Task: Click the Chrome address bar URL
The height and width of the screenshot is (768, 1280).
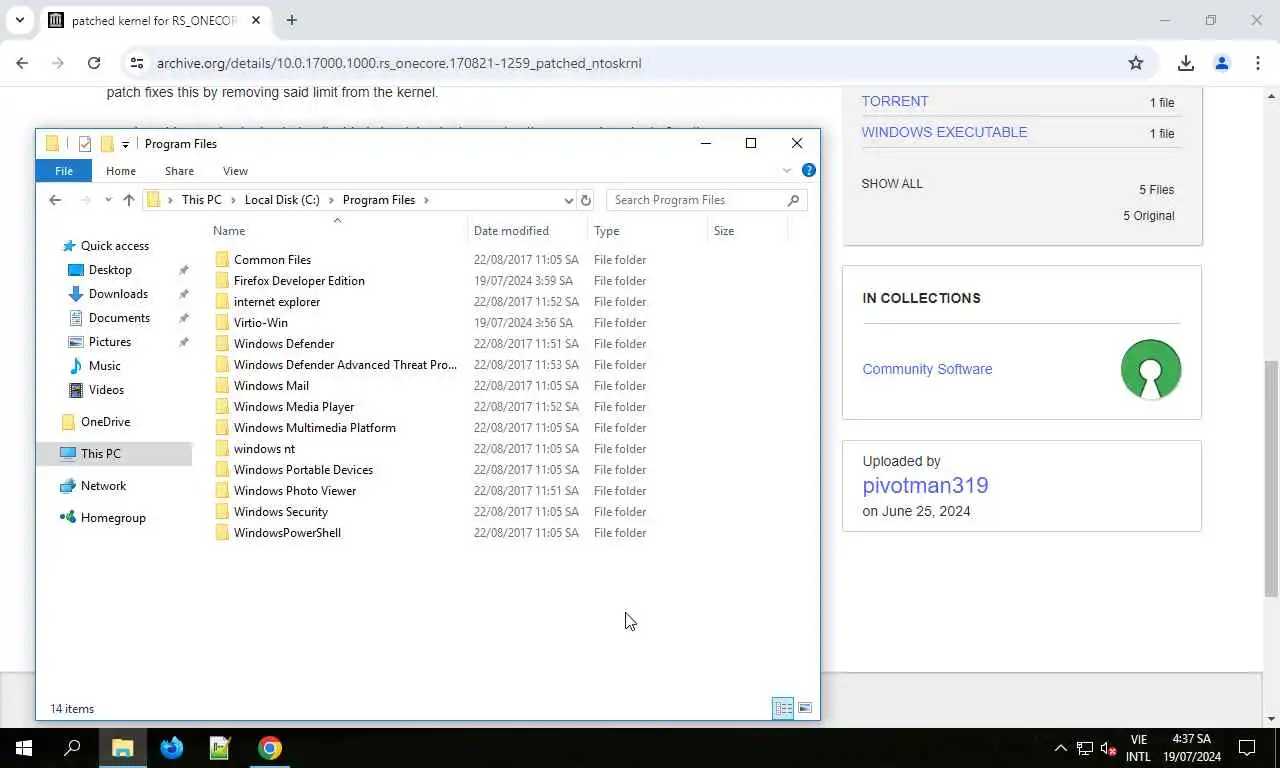Action: coord(399,63)
